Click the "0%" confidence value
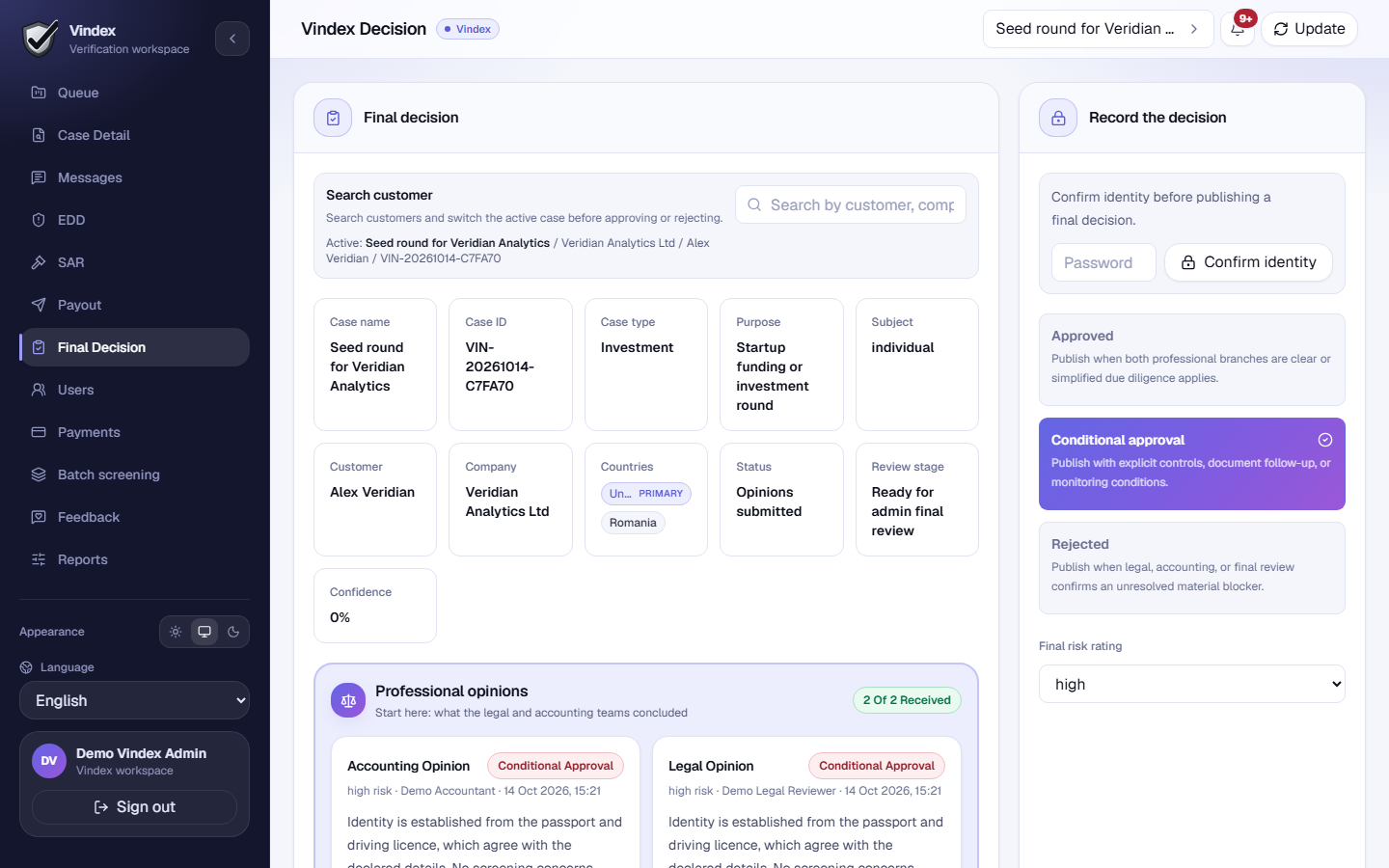The height and width of the screenshot is (868, 1389). coord(340,617)
